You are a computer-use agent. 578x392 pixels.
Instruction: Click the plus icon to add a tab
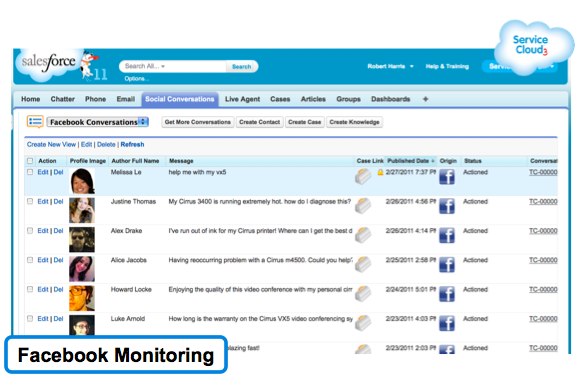click(425, 99)
